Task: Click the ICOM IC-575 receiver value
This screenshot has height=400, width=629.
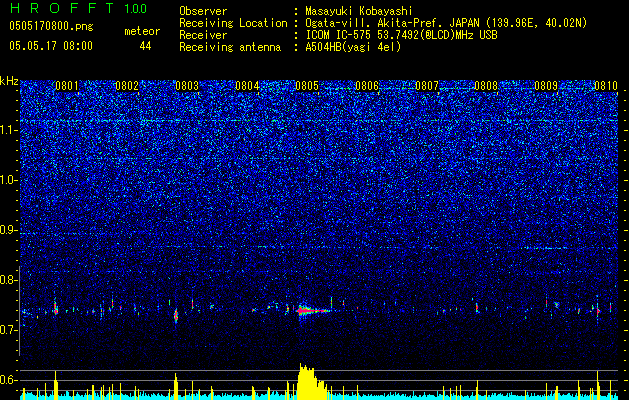Action: 401,35
